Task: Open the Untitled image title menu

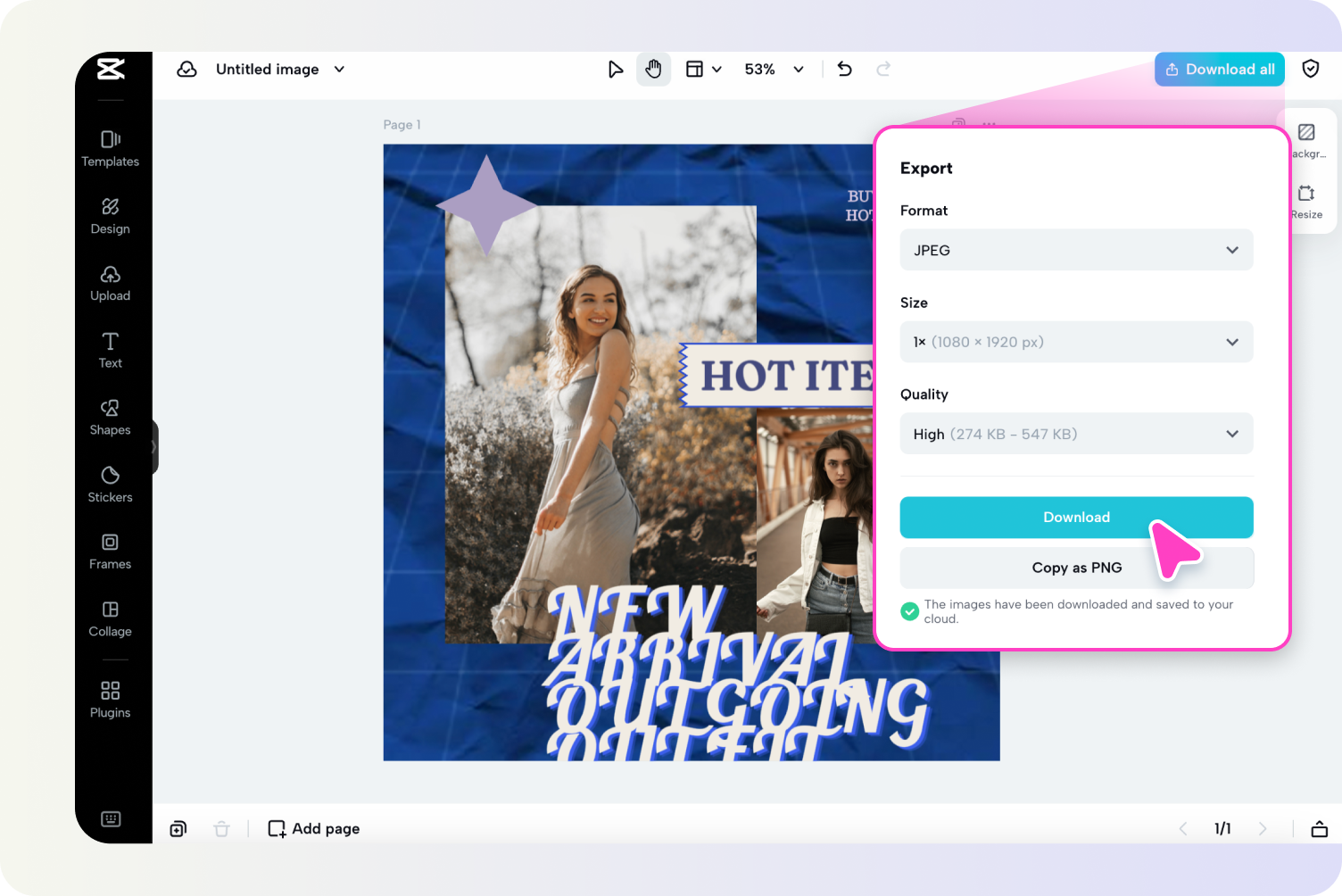Action: tap(279, 69)
